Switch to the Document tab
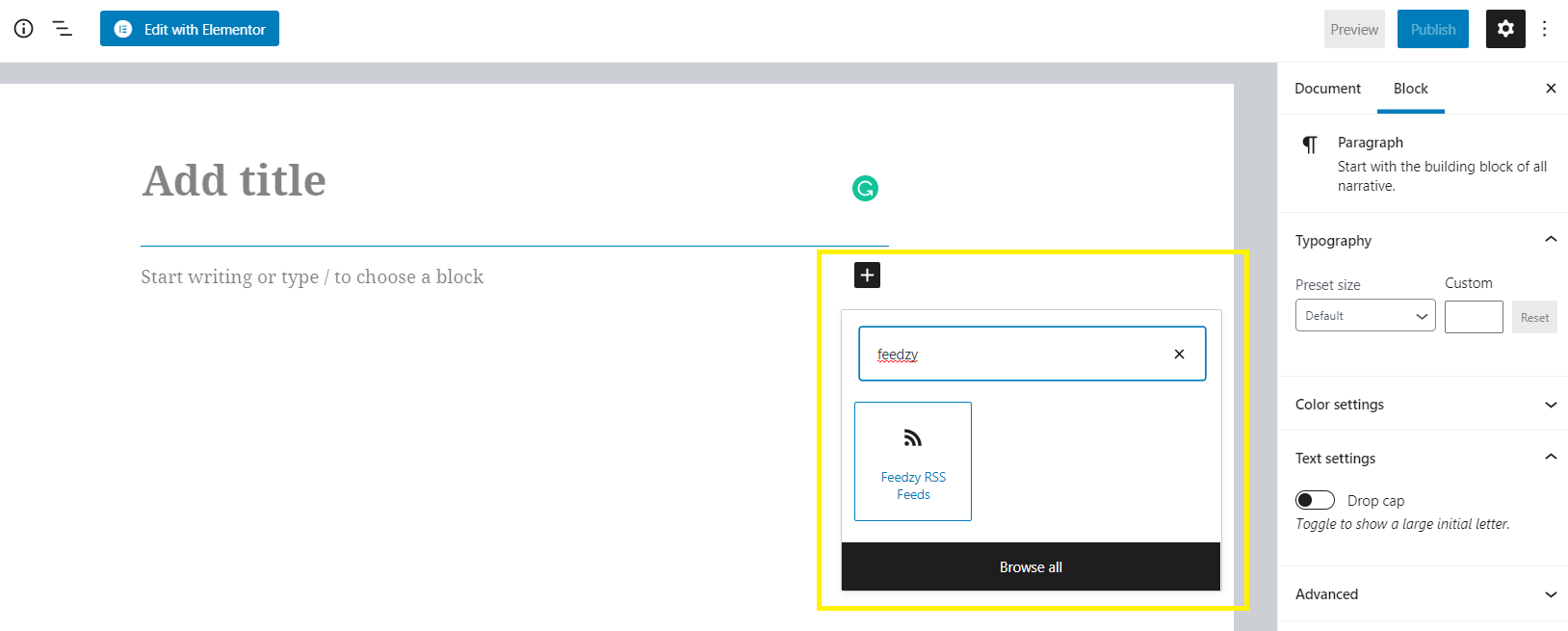This screenshot has height=631, width=1568. click(x=1327, y=89)
